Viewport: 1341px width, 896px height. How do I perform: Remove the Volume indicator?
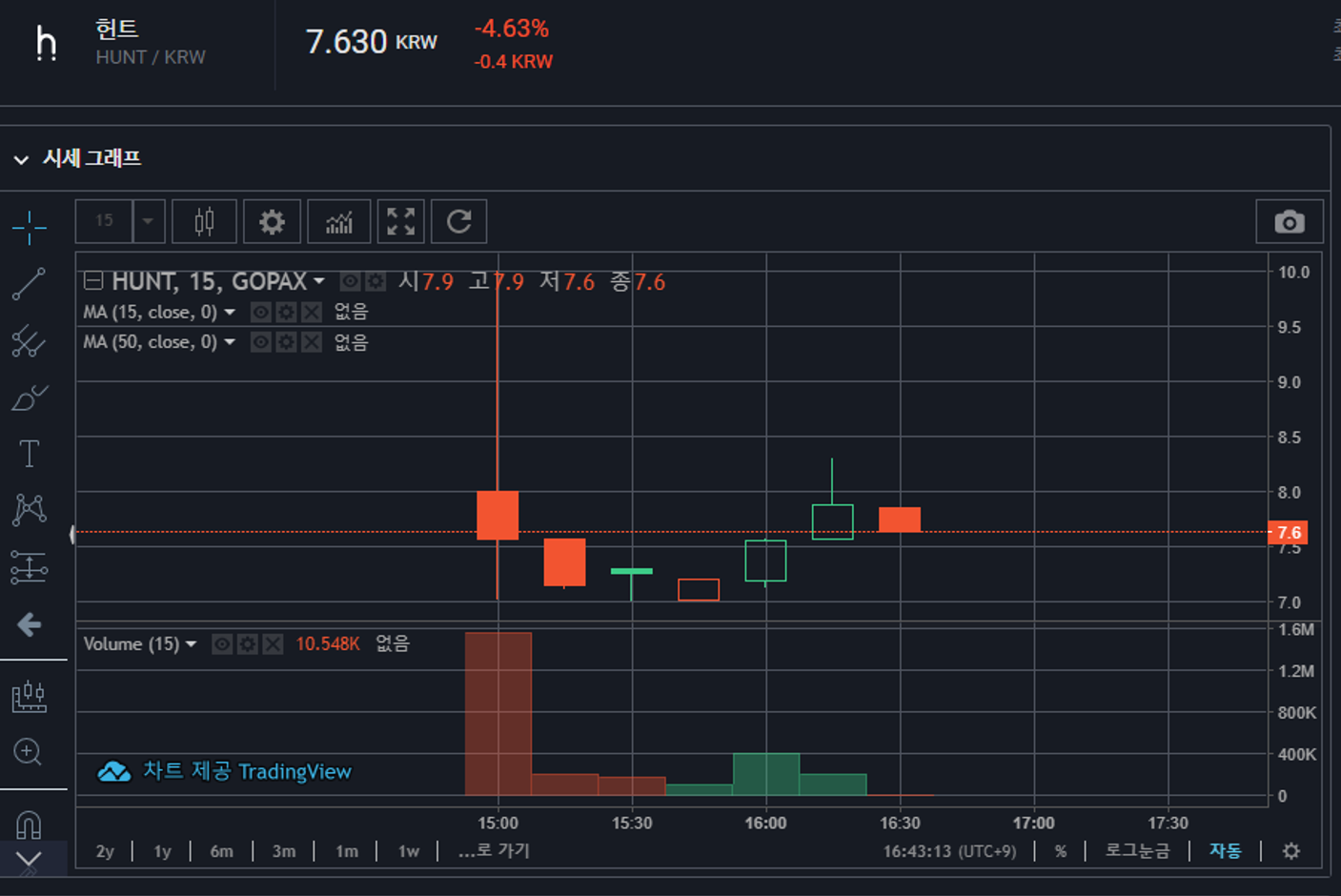click(x=274, y=644)
